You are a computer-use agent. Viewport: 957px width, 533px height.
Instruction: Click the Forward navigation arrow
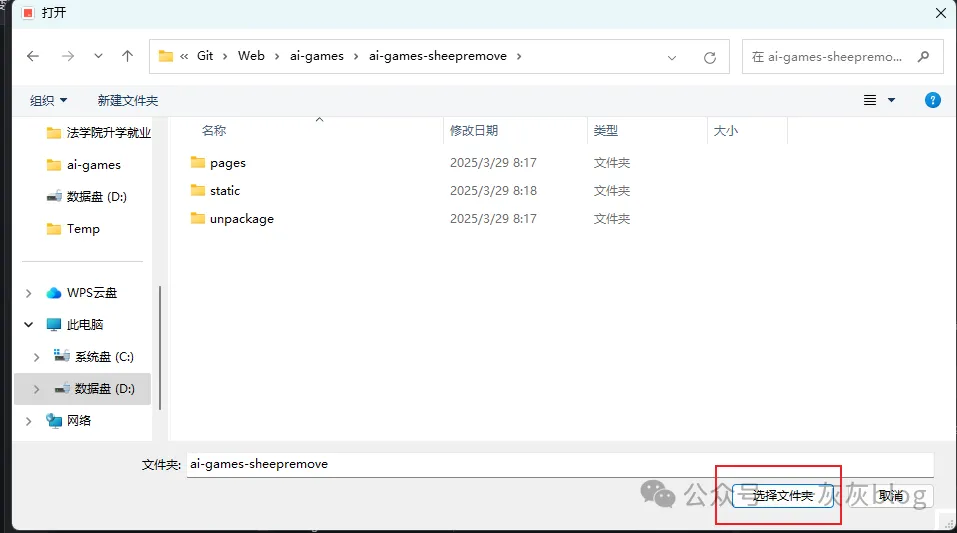pos(67,57)
